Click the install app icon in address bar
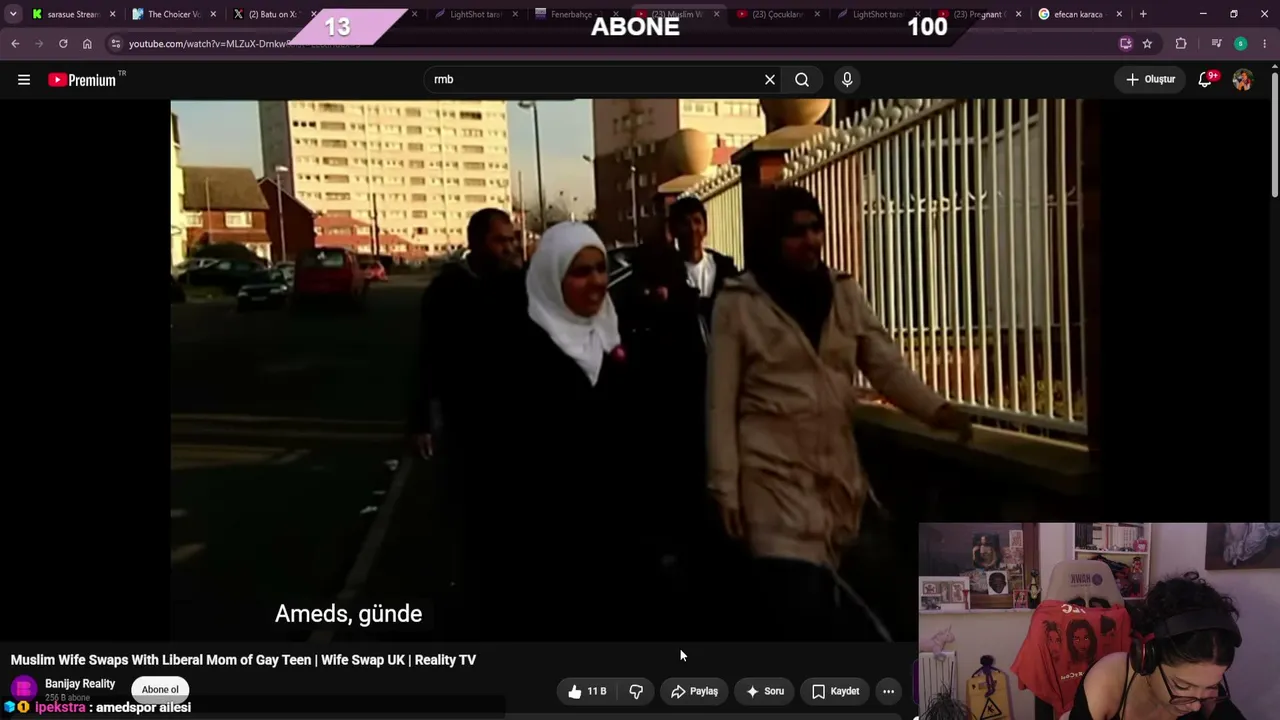Viewport: 1280px width, 720px height. (x=1126, y=44)
